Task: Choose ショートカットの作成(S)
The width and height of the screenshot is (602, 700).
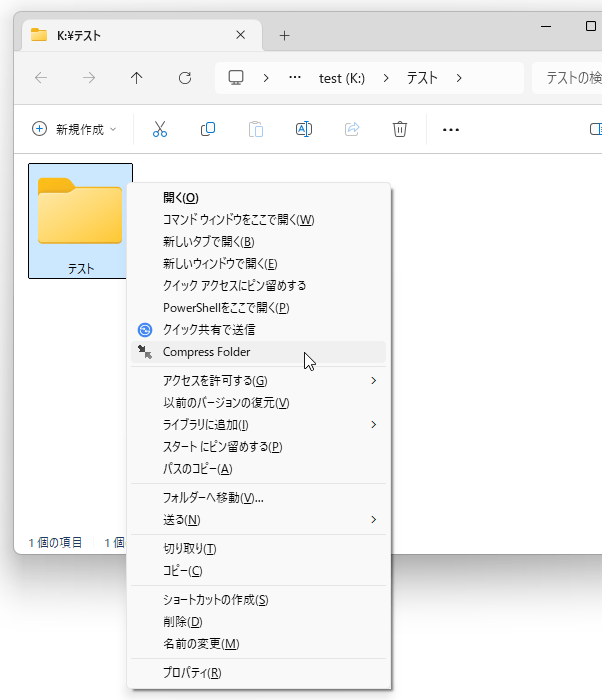Action: 259,600
